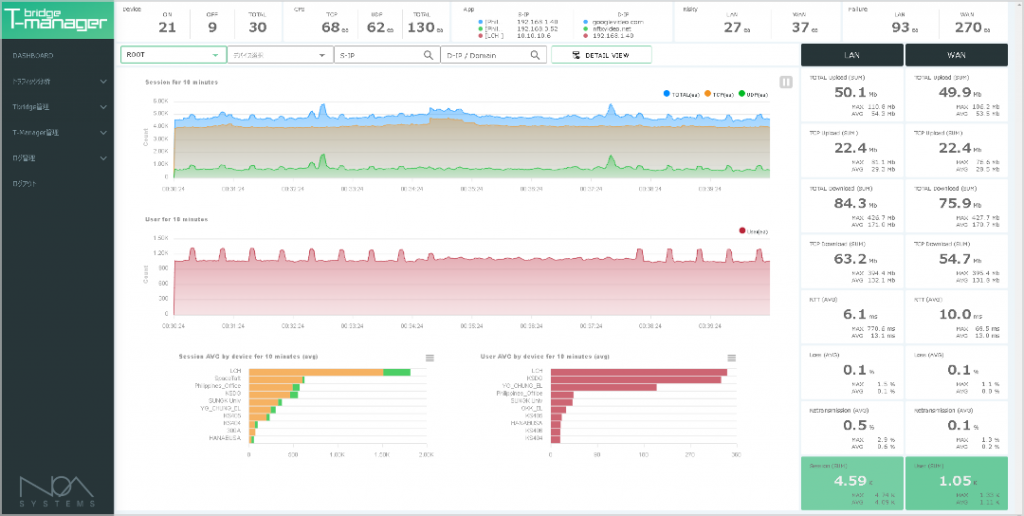Viewport: 1024px width, 516px height.
Task: Click the WAN TOTAL Download 75.9 Mb value
Action: [956, 203]
